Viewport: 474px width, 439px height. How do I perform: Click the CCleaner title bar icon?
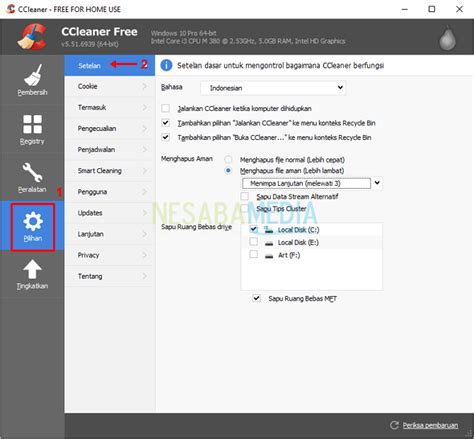coord(11,9)
